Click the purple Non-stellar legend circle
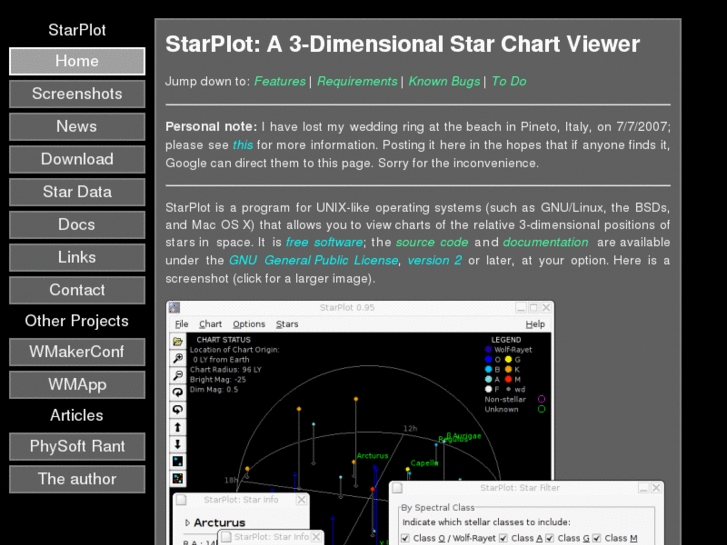The height and width of the screenshot is (545, 727). click(x=541, y=399)
